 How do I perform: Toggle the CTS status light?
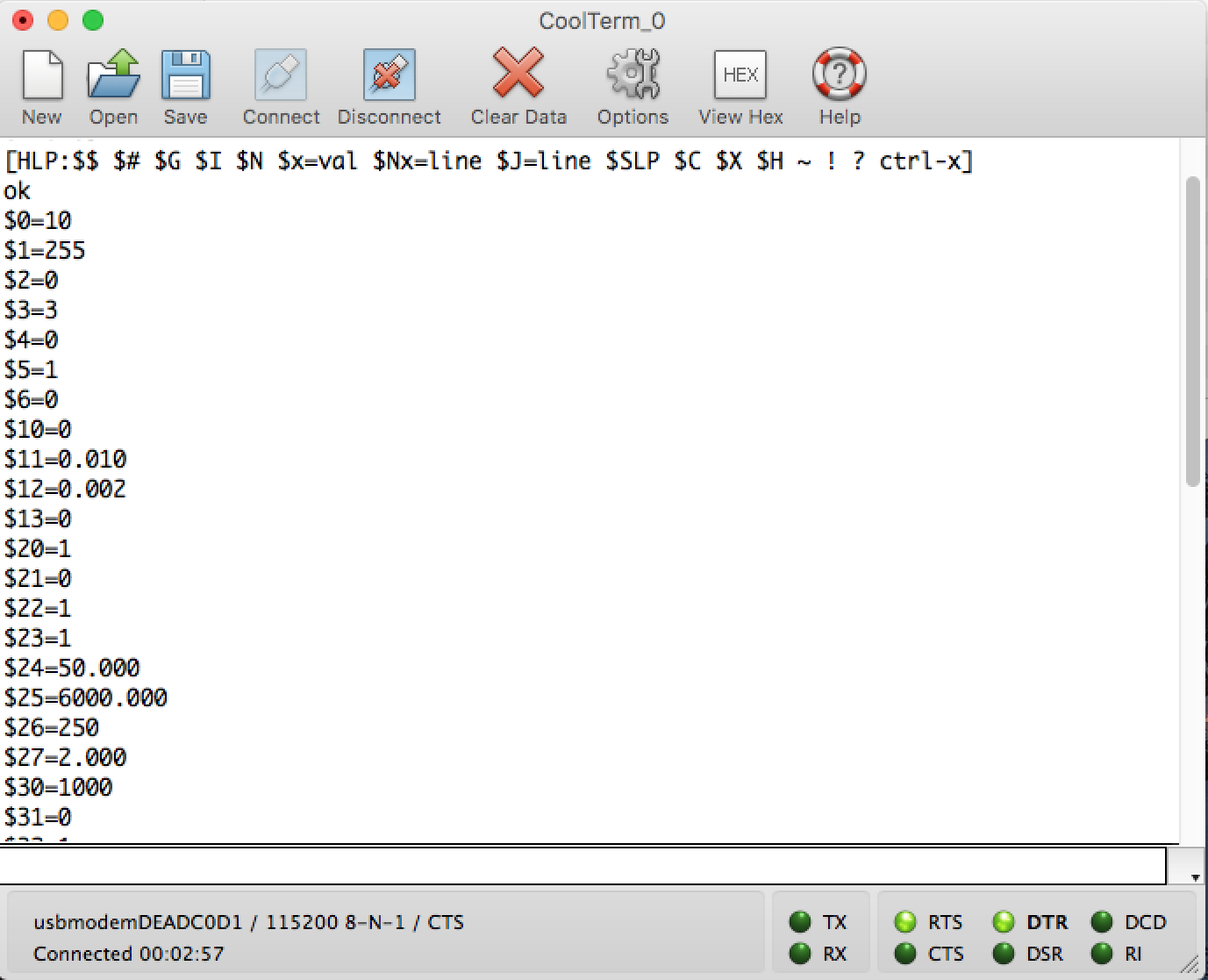coord(906,954)
